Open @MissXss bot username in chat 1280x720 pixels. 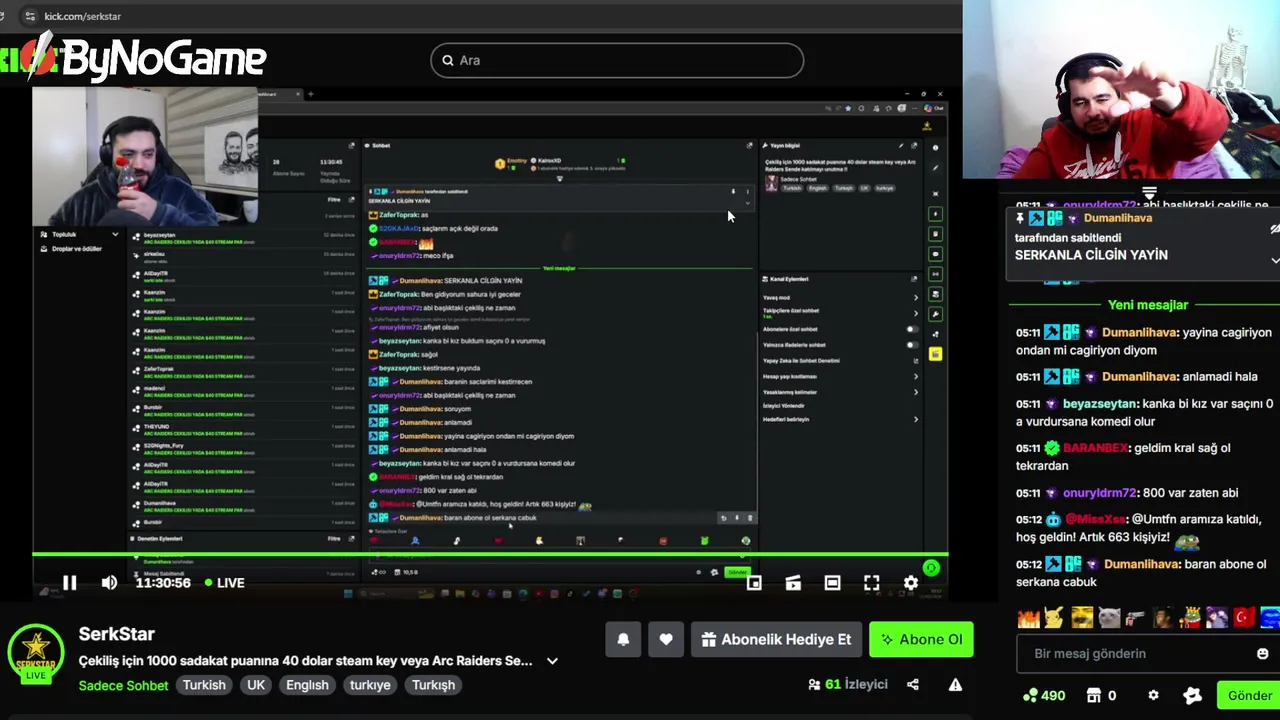coord(1096,520)
